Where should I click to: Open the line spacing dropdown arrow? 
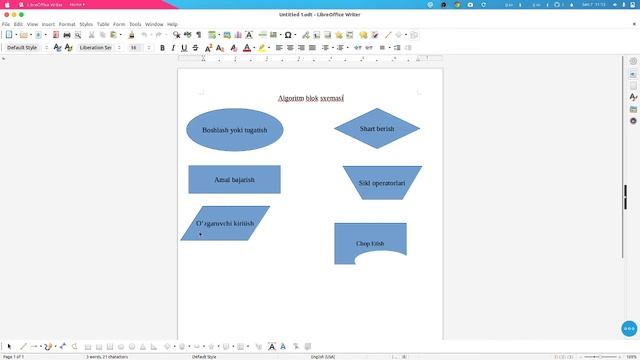pos(389,48)
